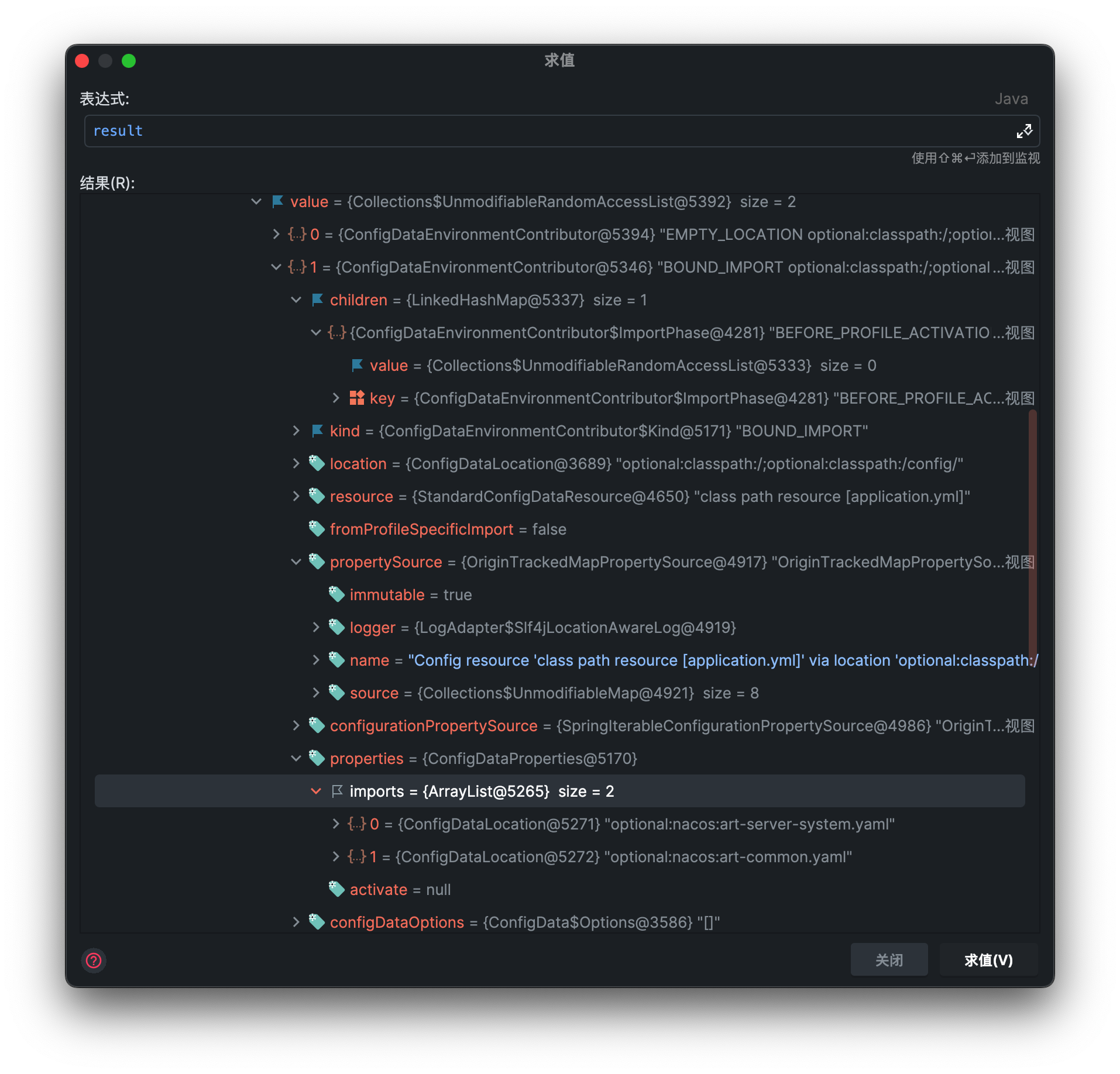Expand the source UnmodifiableMap node

pos(316,693)
